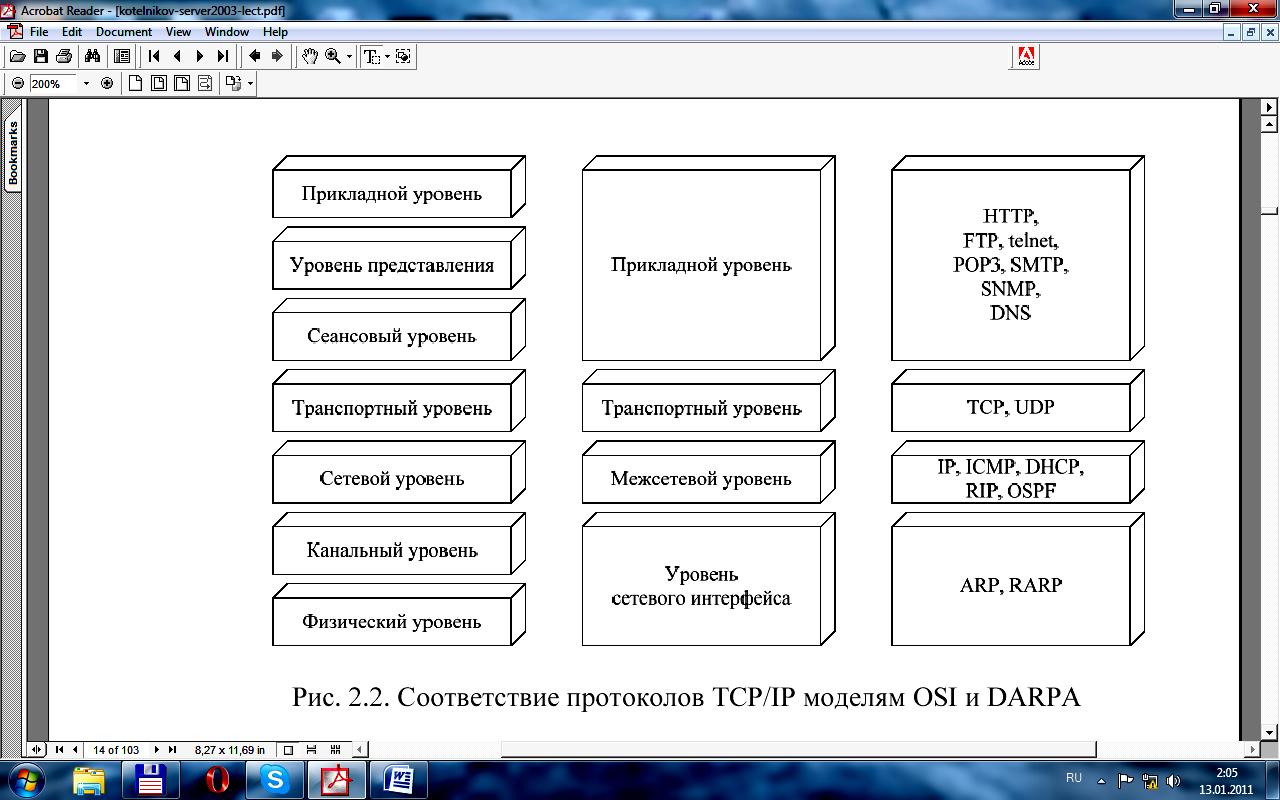
Task: Select Single Page layout in status bar
Action: click(289, 749)
